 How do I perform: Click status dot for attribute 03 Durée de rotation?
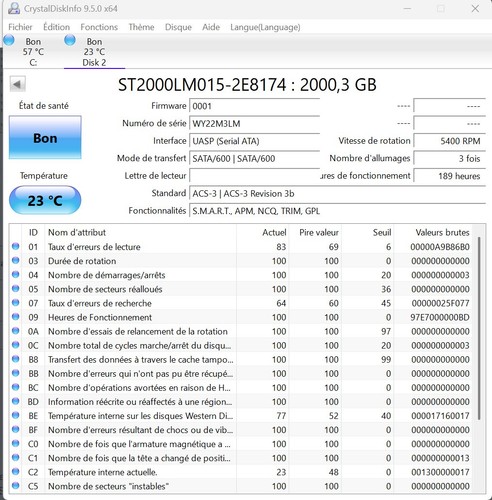[x=15, y=260]
